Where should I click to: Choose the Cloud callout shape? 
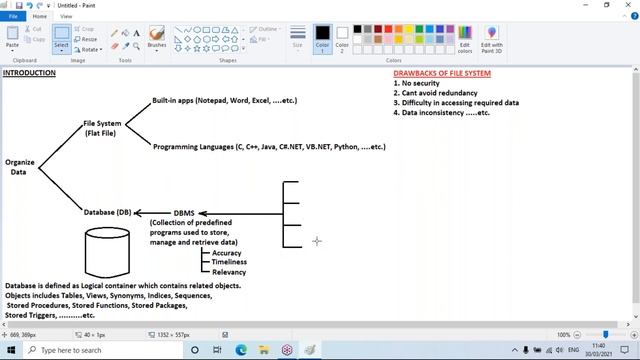click(x=235, y=49)
